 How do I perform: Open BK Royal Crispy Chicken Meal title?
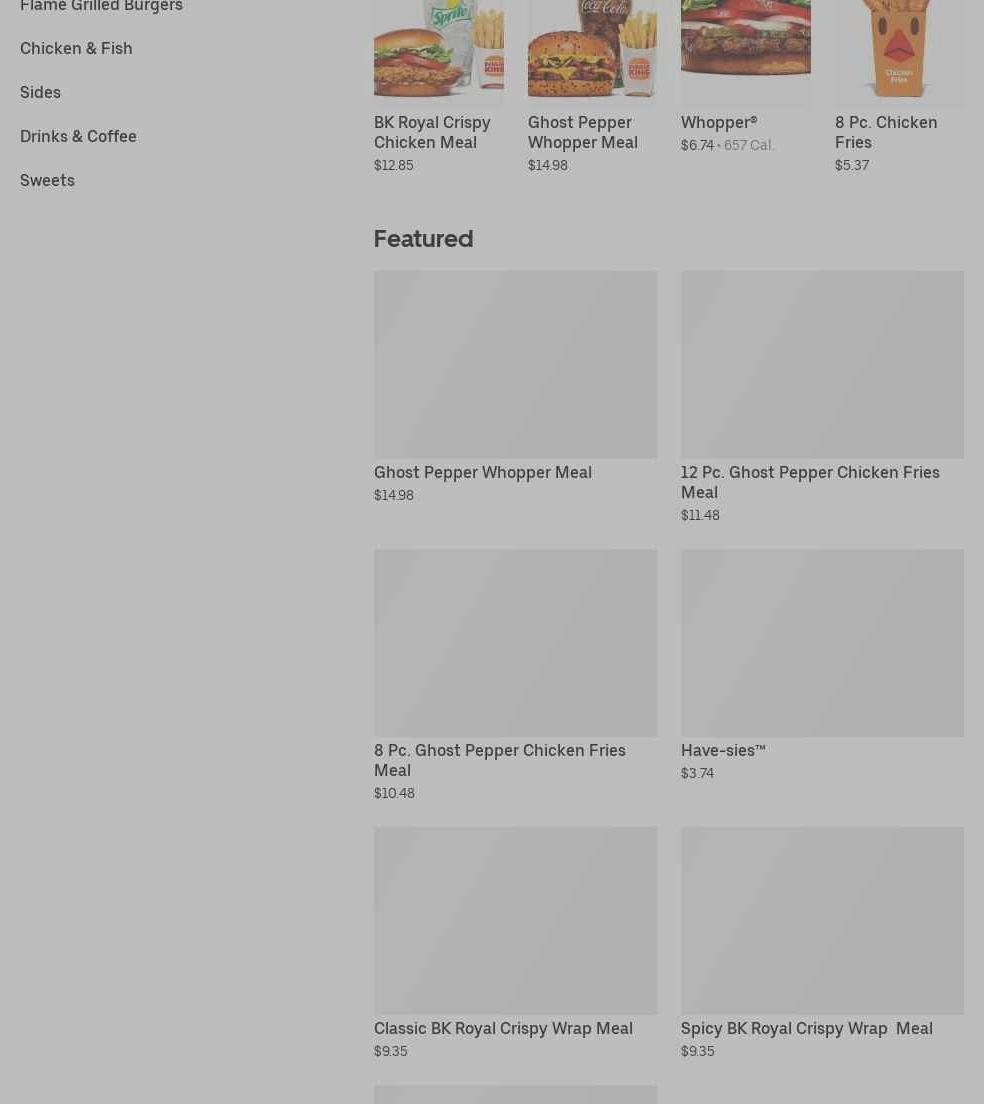point(432,132)
